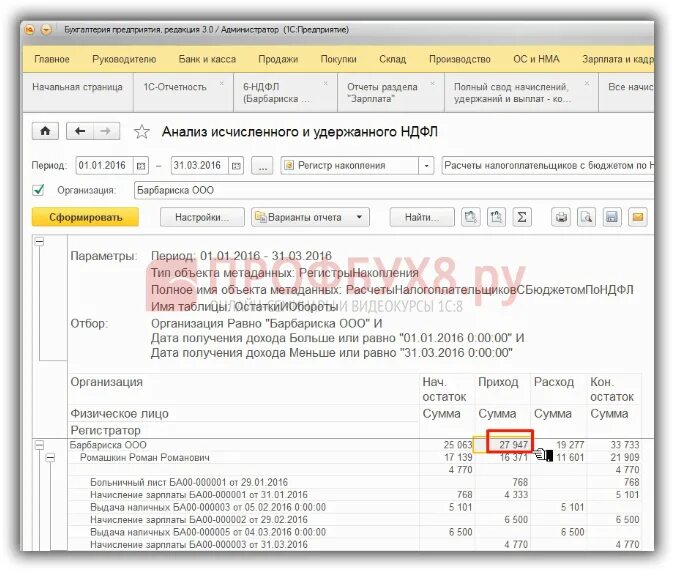Go forward with the right arrow button

click(x=106, y=131)
